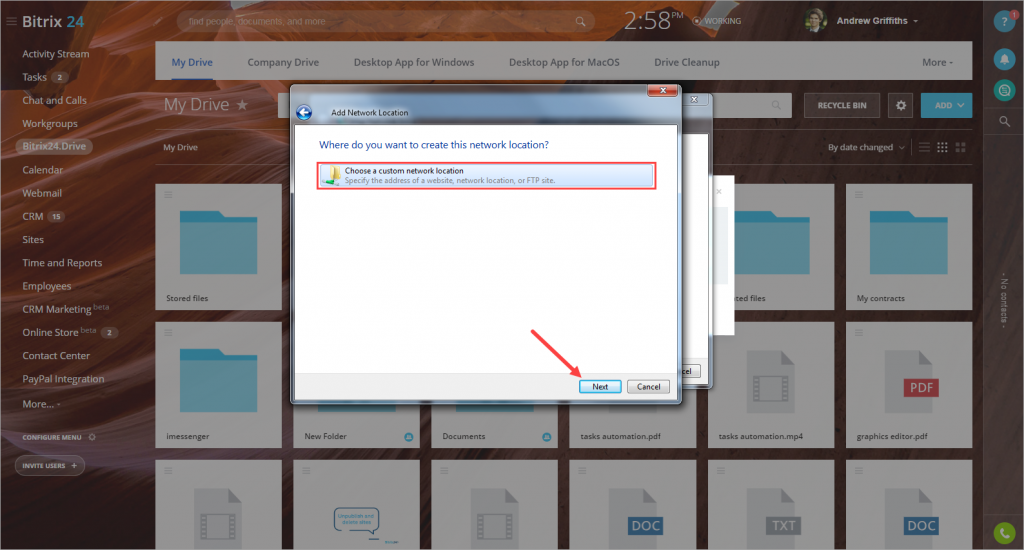Open Activity Stream in sidebar
This screenshot has width=1024, height=550.
point(56,54)
